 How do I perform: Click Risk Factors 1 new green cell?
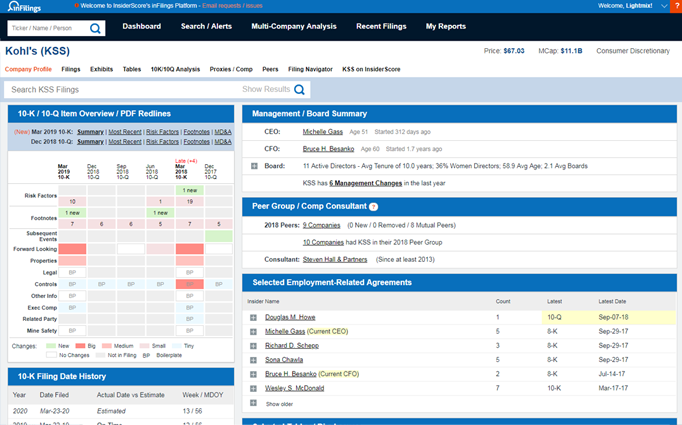(190, 190)
